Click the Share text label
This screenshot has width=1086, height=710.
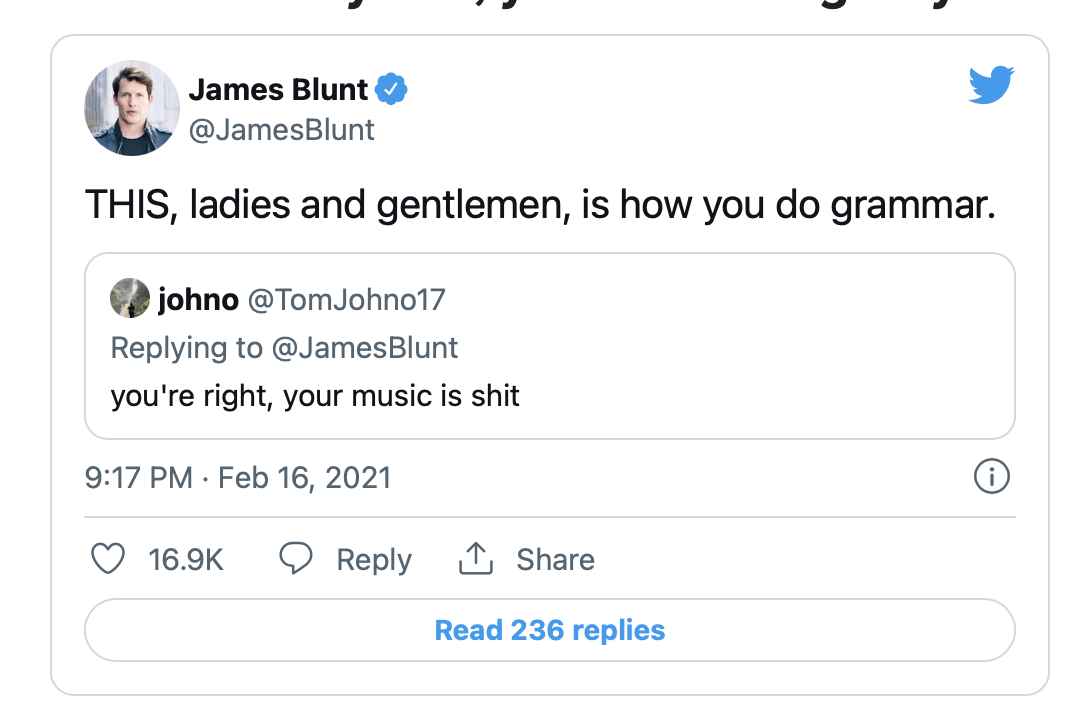pos(555,560)
